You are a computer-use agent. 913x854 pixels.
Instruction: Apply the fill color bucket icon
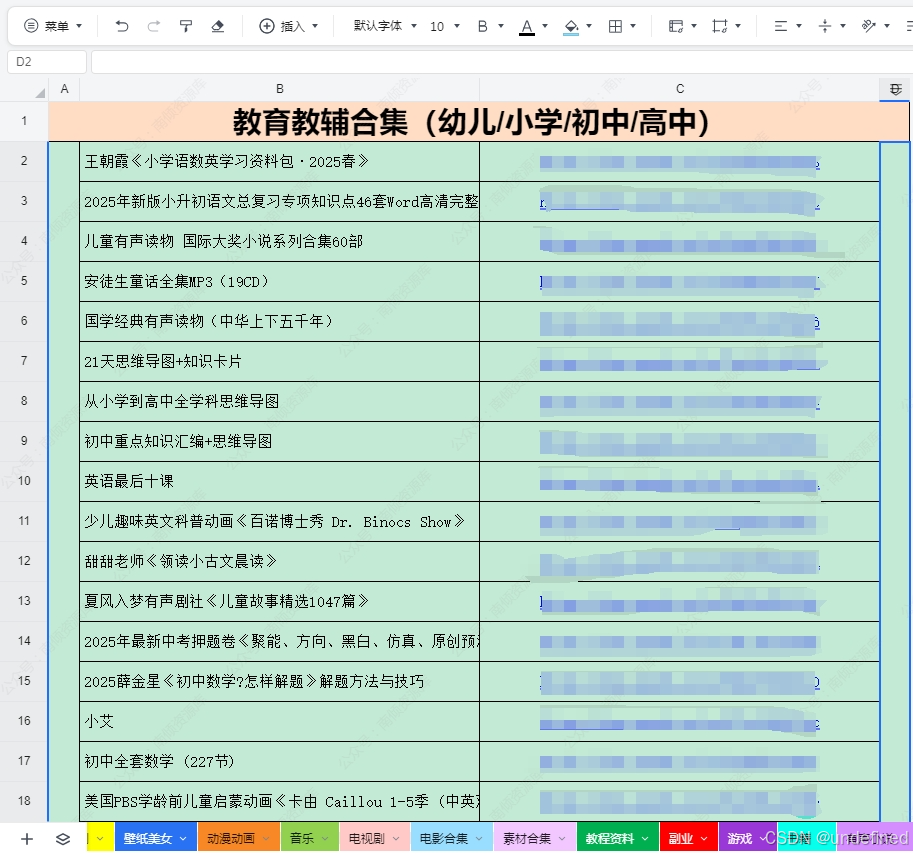click(x=571, y=27)
